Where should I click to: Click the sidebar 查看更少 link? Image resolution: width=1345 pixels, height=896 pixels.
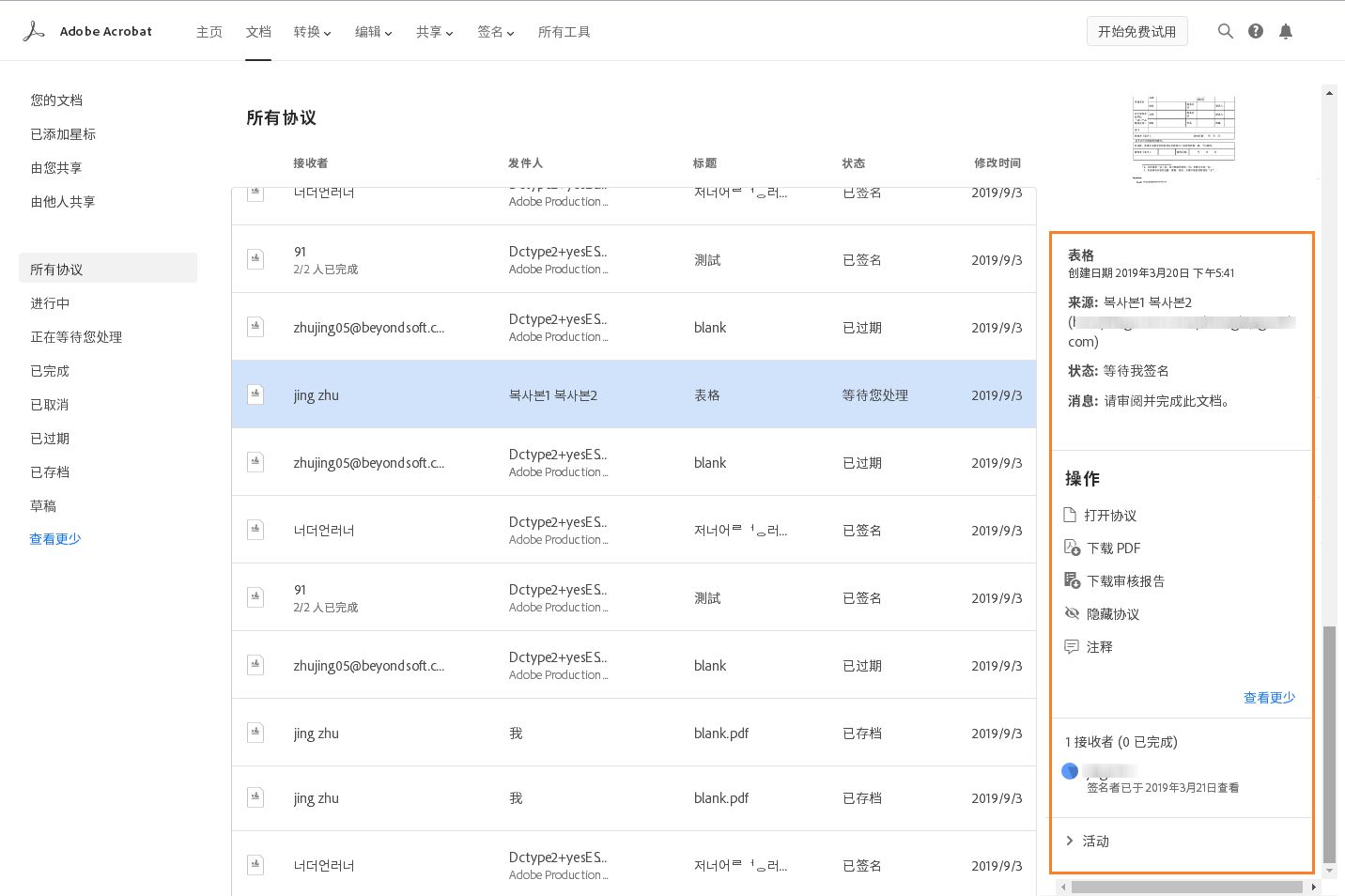55,538
